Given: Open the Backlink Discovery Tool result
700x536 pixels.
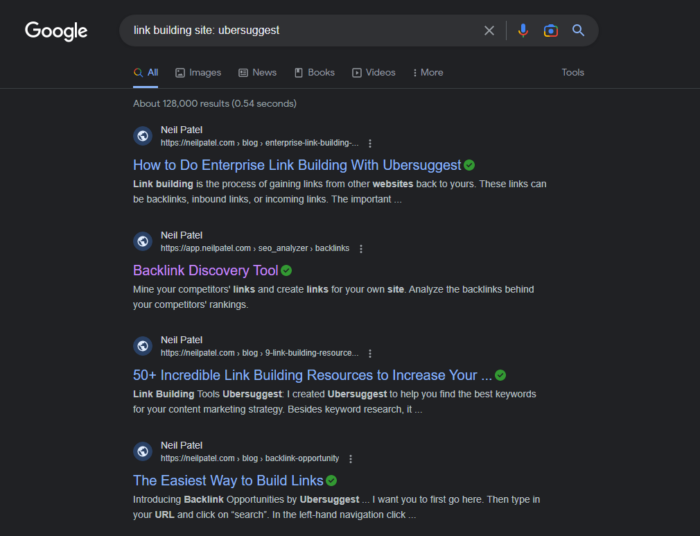Looking at the screenshot, I should [205, 270].
